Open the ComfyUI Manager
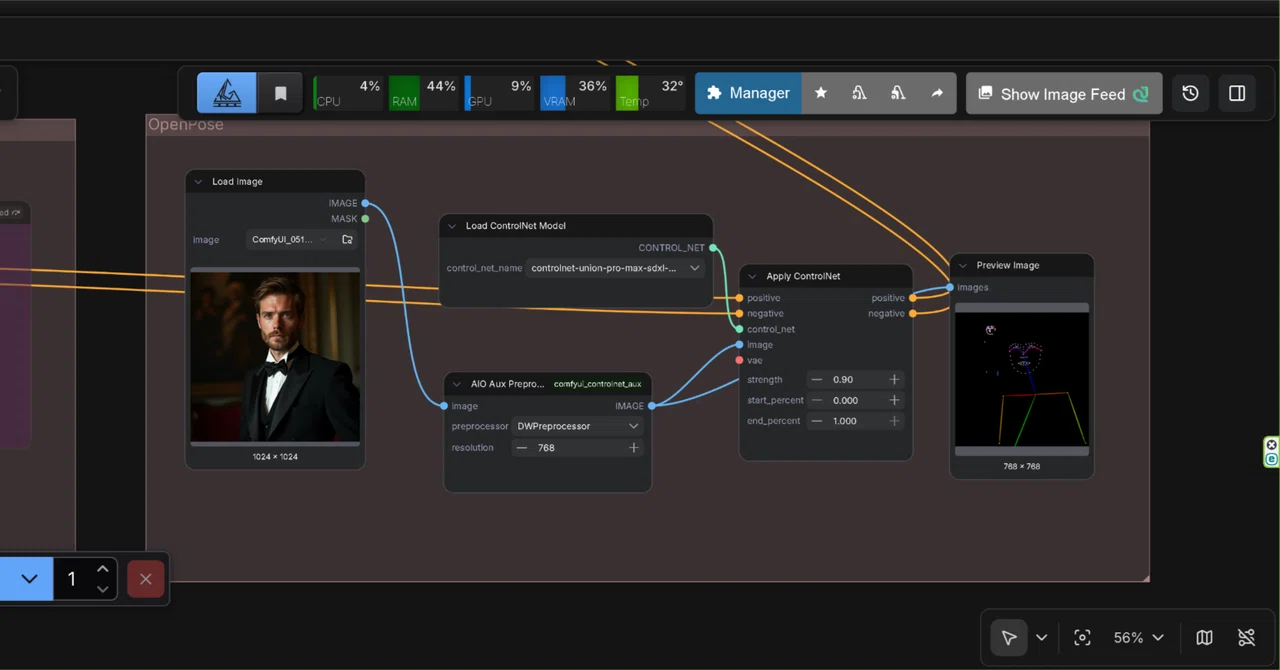Screen dimensions: 1280x670 tap(748, 93)
